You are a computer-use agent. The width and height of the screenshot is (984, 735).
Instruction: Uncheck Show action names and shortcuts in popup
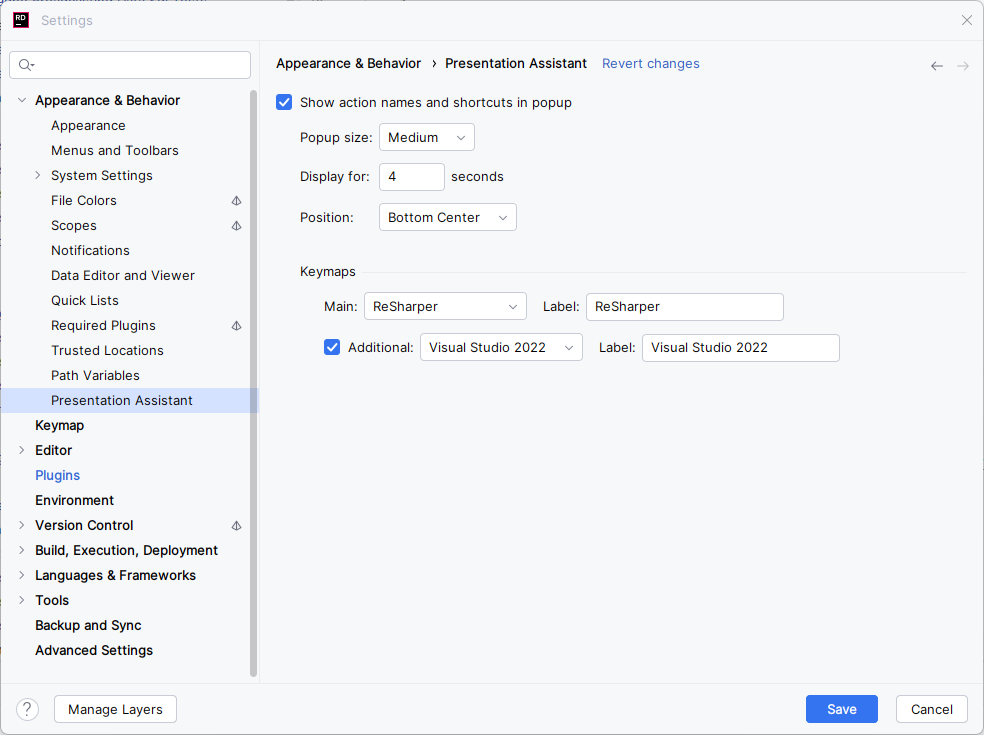[x=284, y=101]
